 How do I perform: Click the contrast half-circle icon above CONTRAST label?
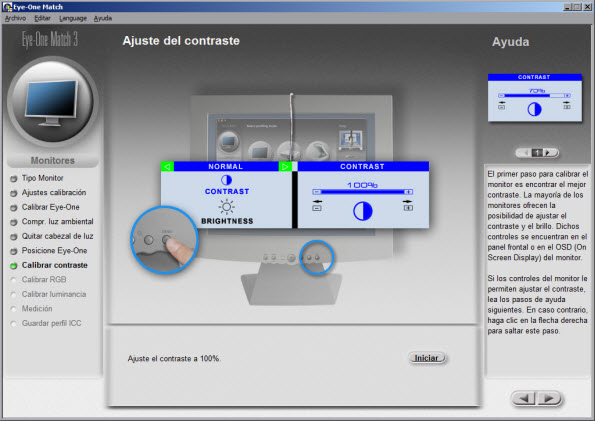tap(226, 180)
